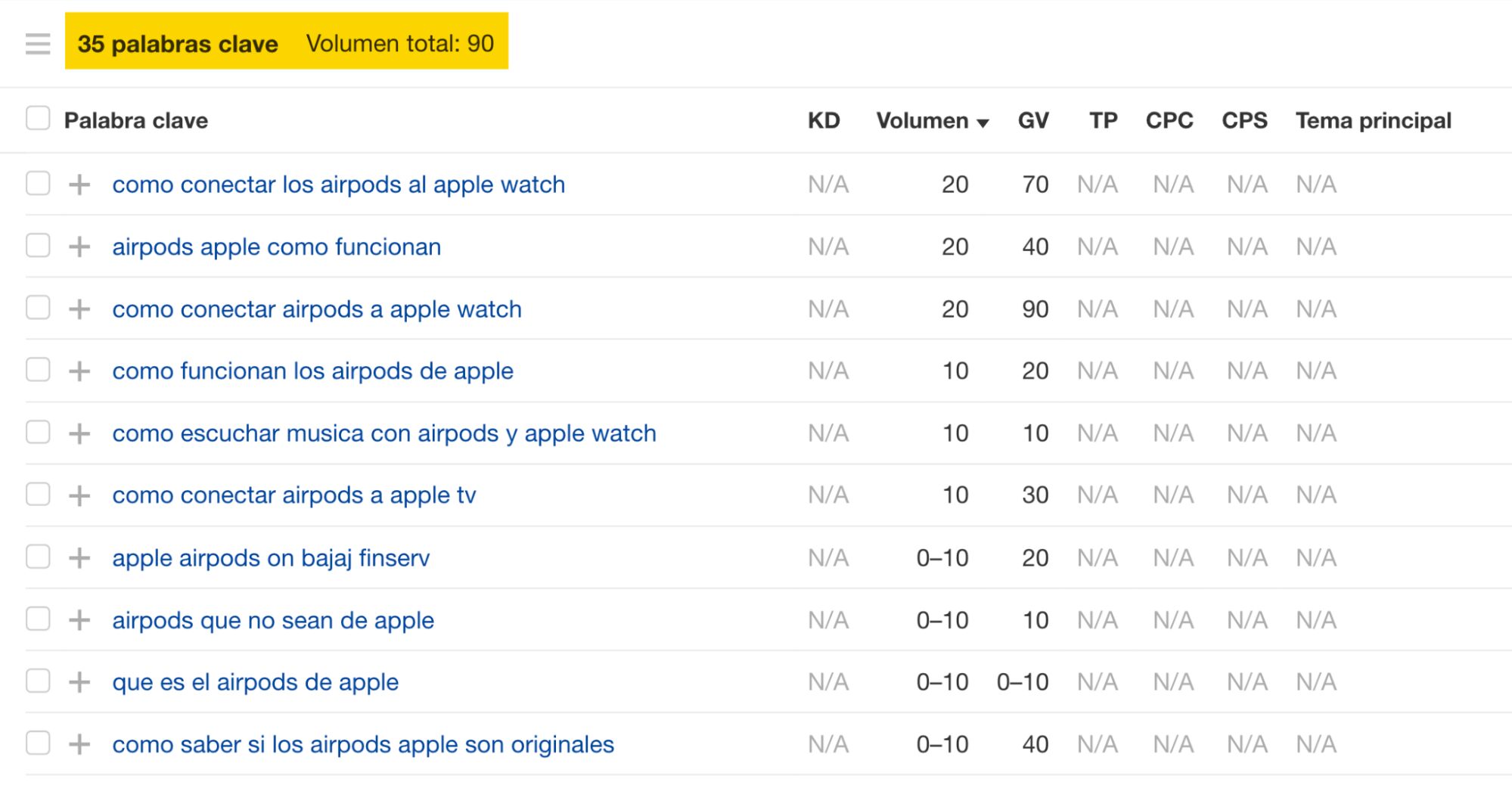
Task: Check the checkbox for "como conectar los airpods al apple watch"
Action: (x=36, y=184)
